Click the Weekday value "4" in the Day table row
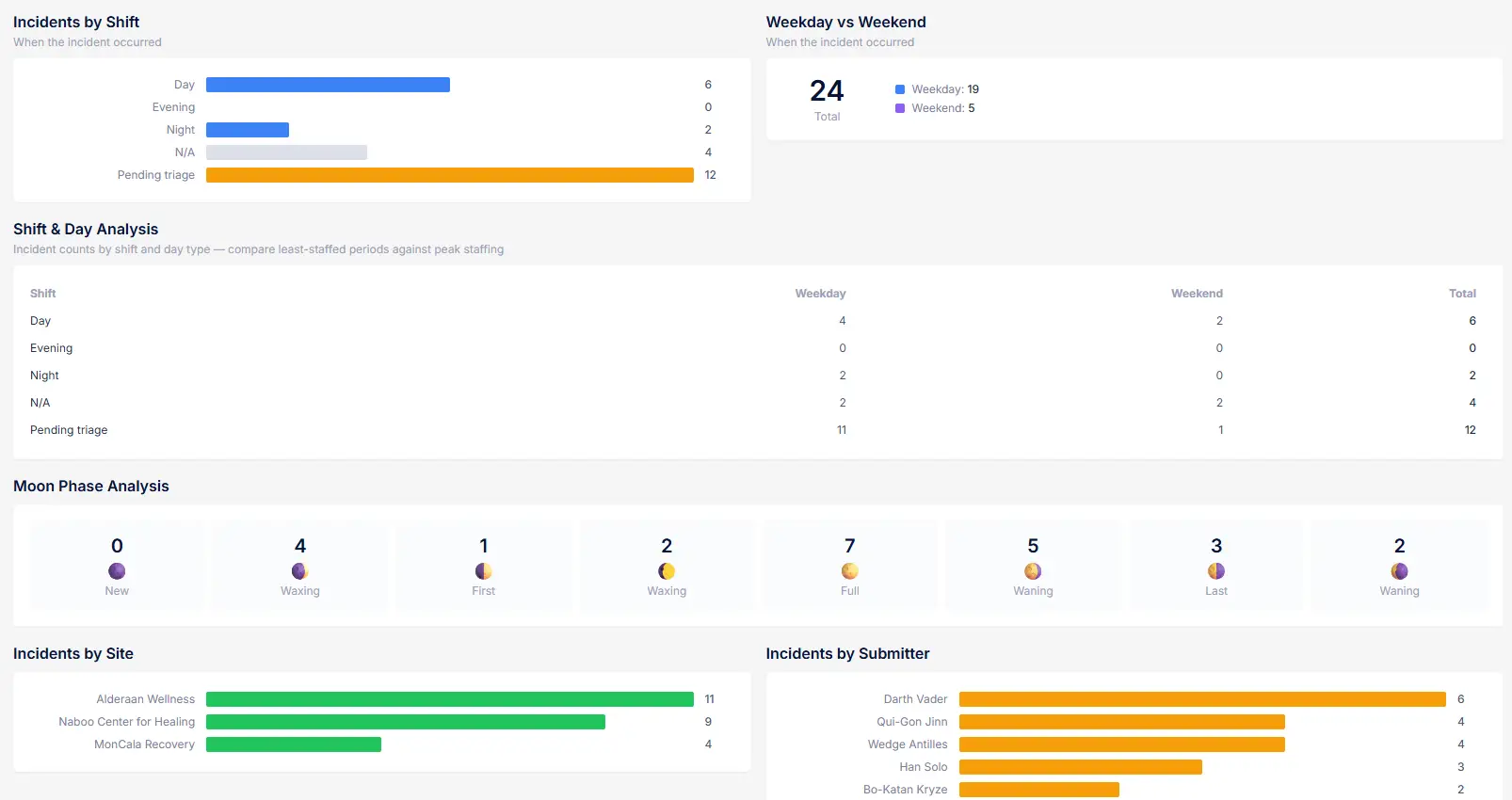Image resolution: width=1512 pixels, height=800 pixels. pos(843,321)
